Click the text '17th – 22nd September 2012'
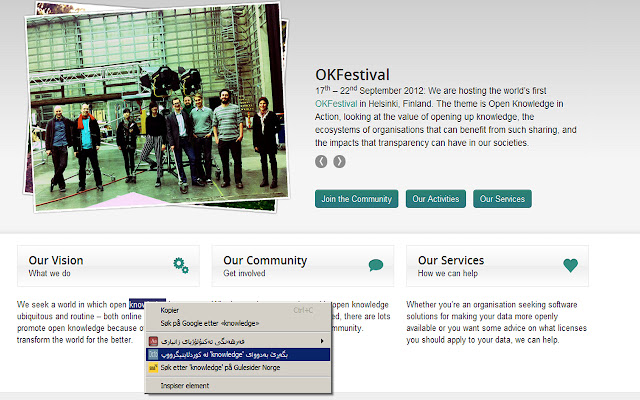 (369, 90)
